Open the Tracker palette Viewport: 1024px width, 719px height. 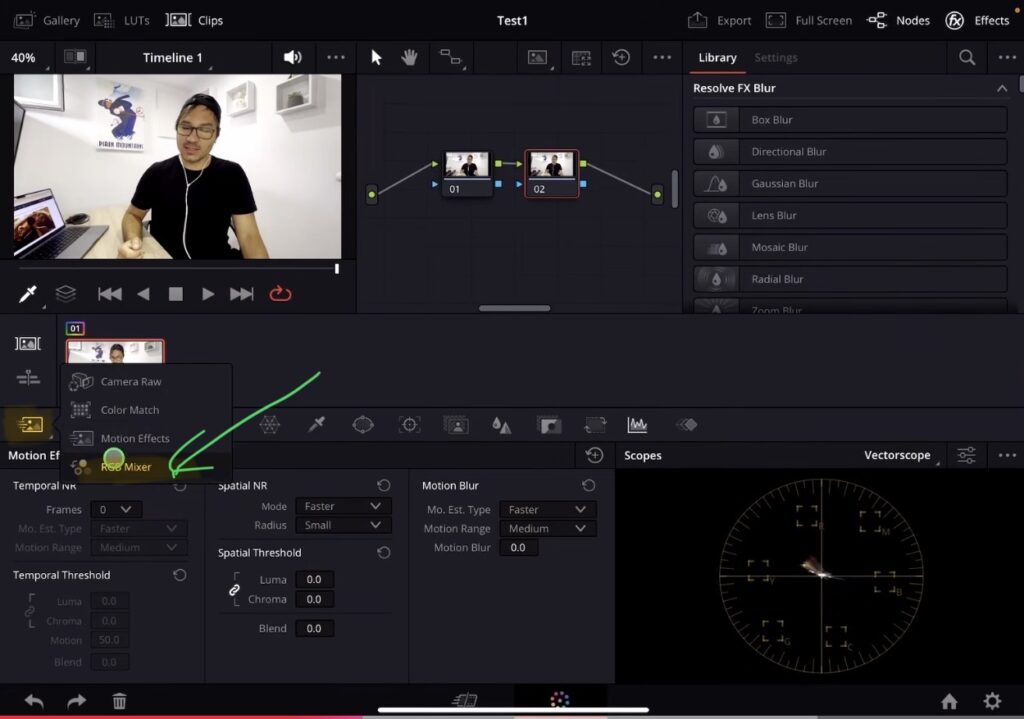point(409,425)
